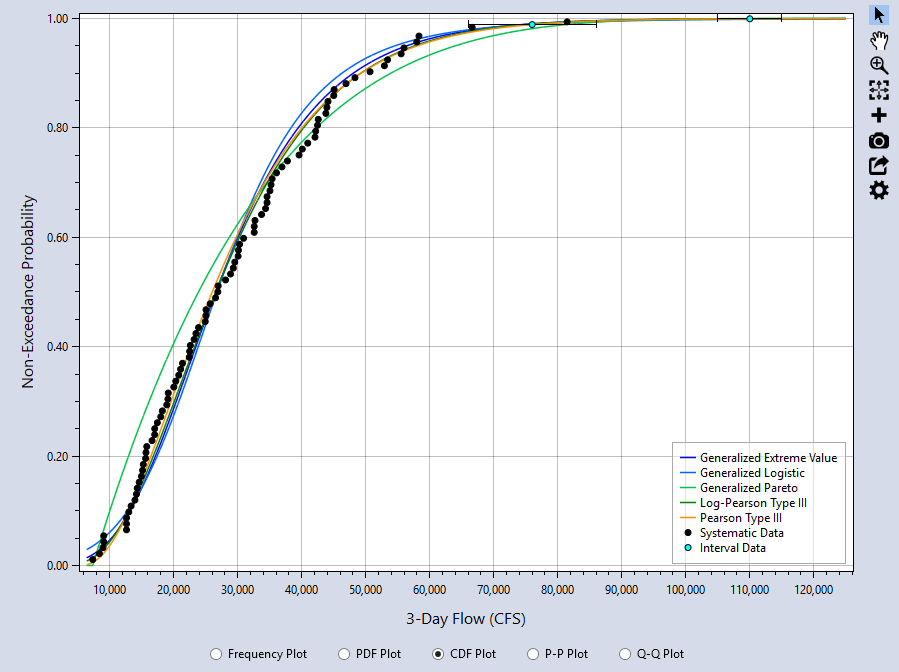This screenshot has width=899, height=672.
Task: Click the 3-Day Flow axis label
Action: coord(465,618)
